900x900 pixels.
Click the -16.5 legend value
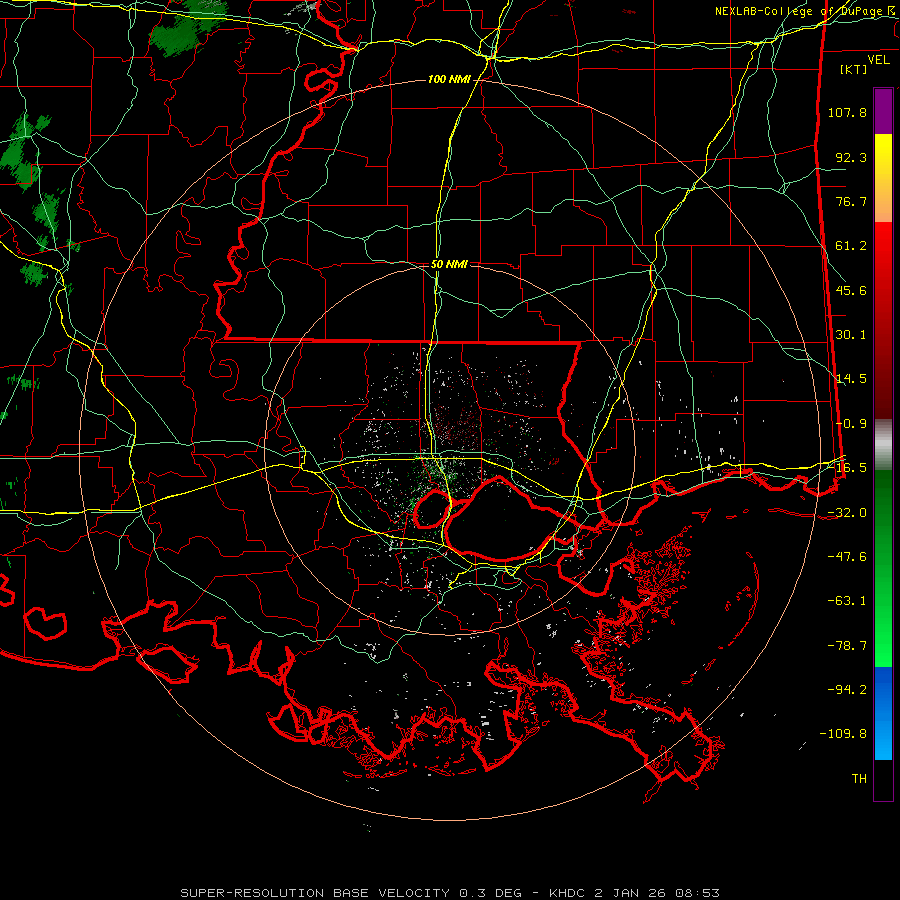pos(847,468)
